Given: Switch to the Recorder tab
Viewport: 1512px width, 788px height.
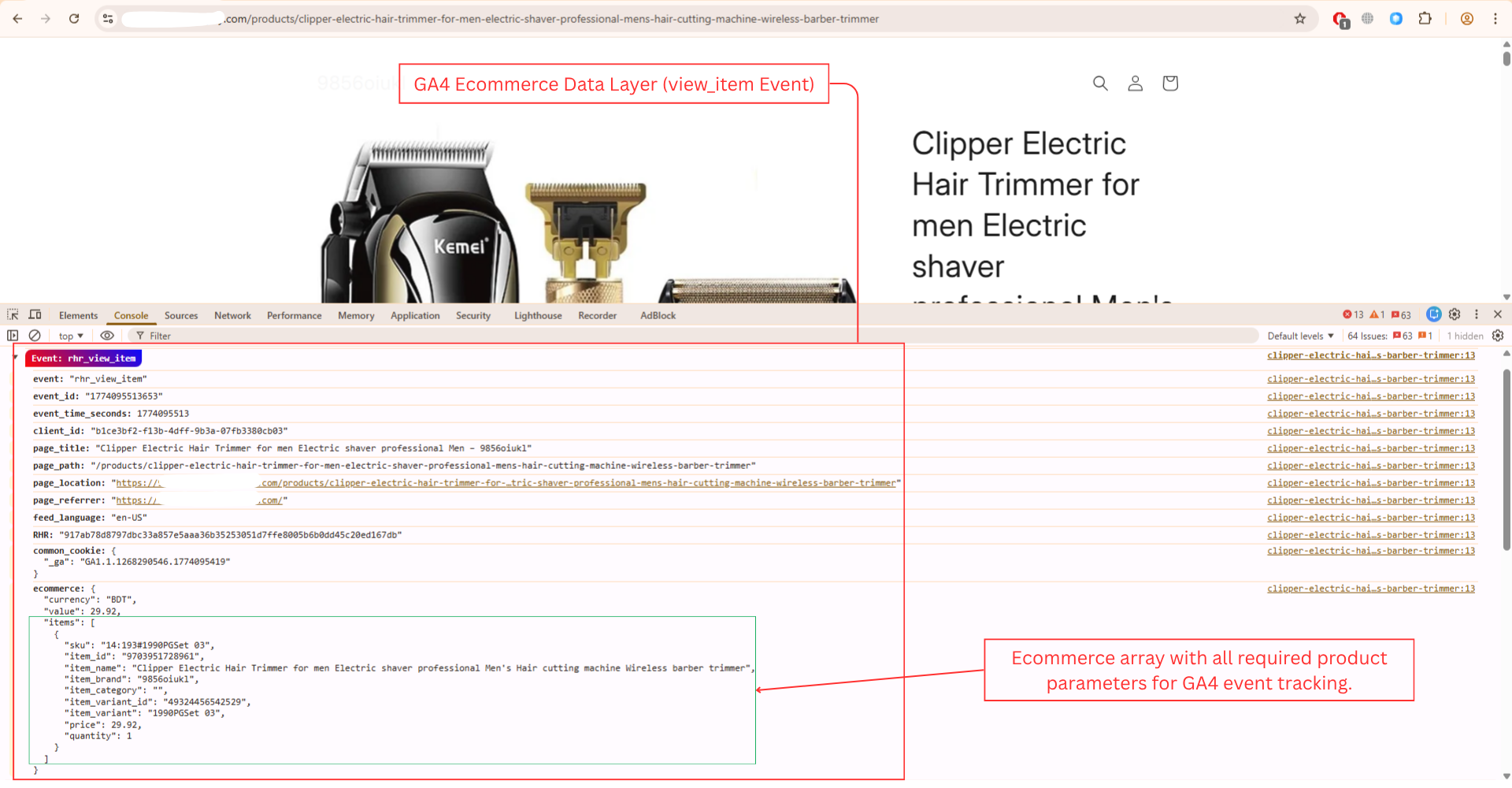Looking at the screenshot, I should pyautogui.click(x=598, y=315).
